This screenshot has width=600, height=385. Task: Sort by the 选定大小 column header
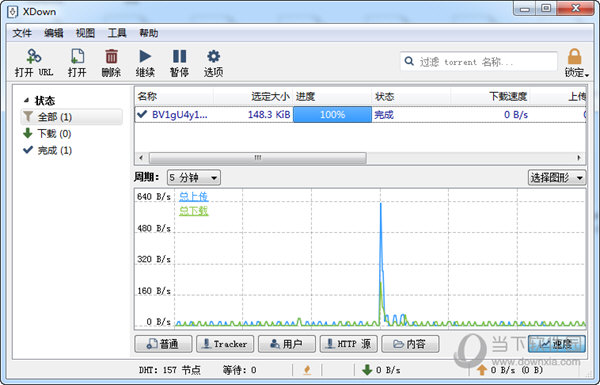pos(253,96)
